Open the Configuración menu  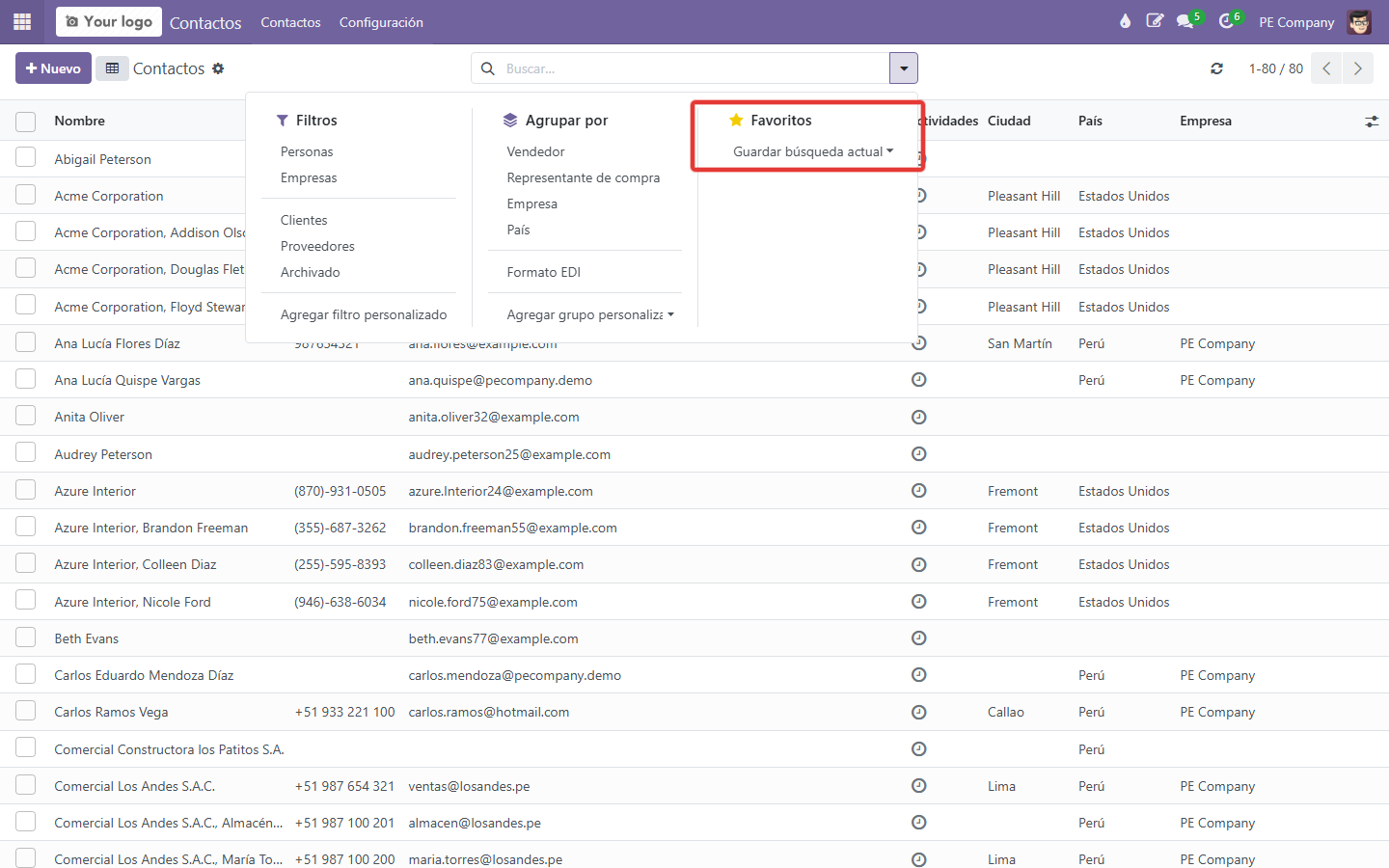coord(381,22)
